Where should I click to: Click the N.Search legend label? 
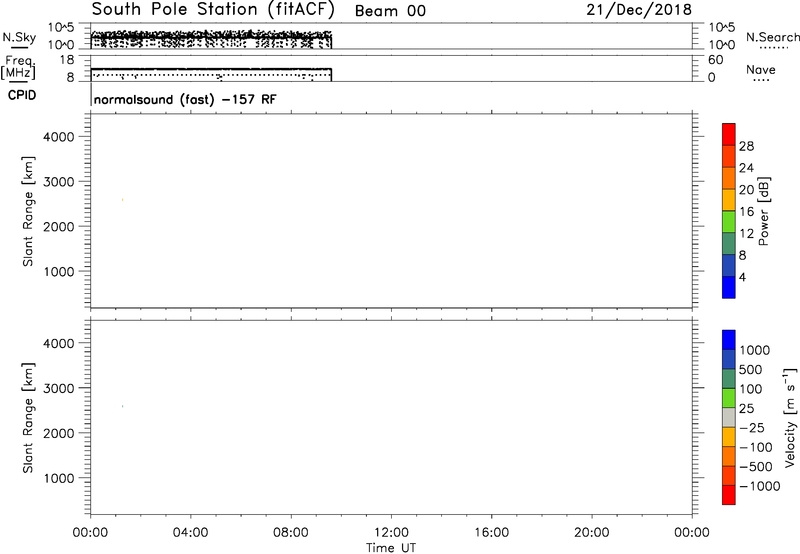[x=773, y=37]
